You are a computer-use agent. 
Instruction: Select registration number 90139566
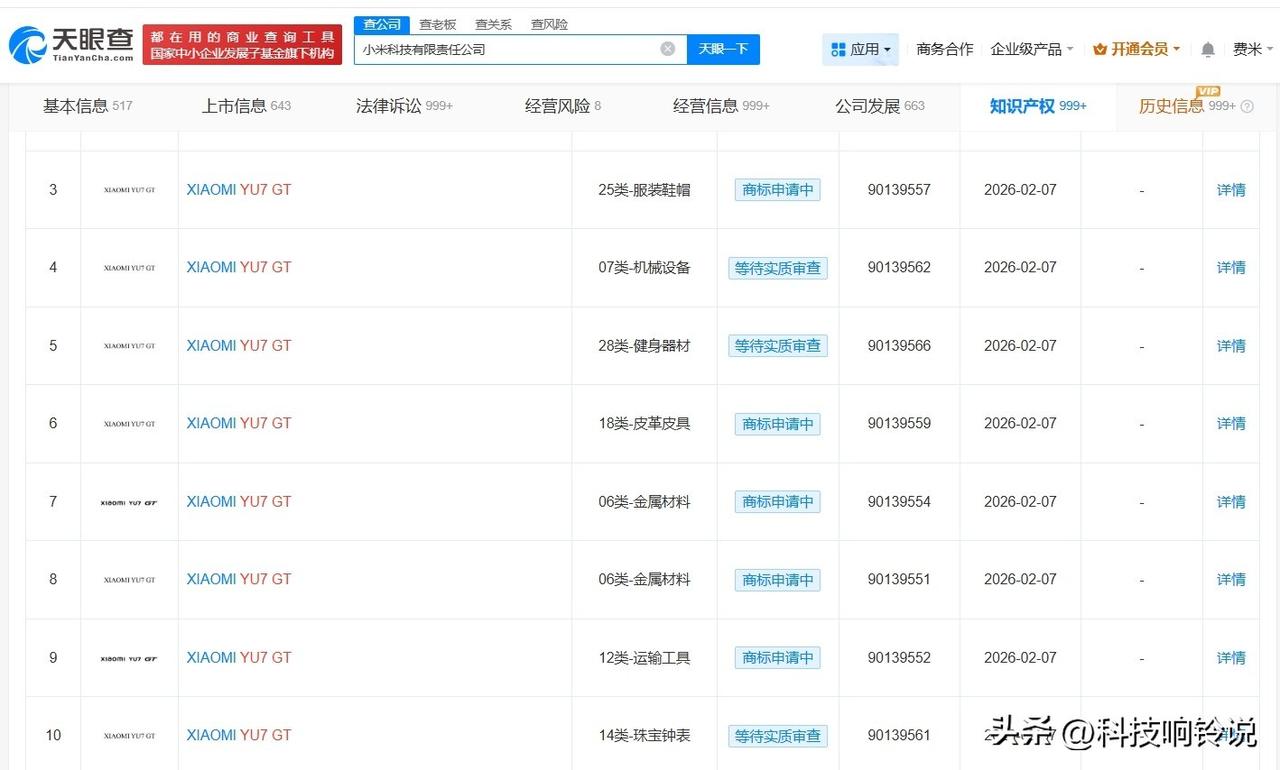[899, 346]
